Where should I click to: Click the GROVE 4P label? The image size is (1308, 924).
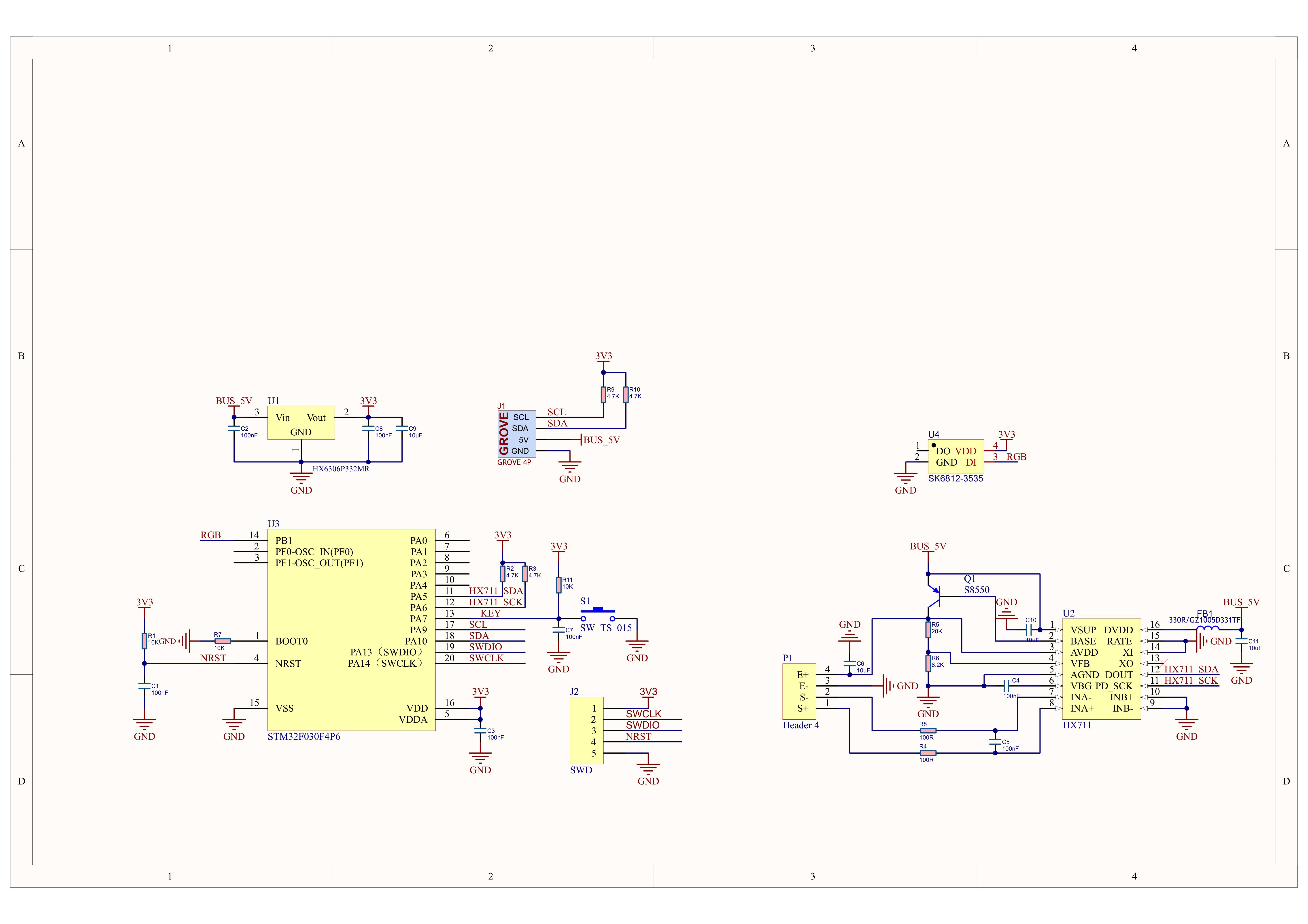click(x=514, y=462)
